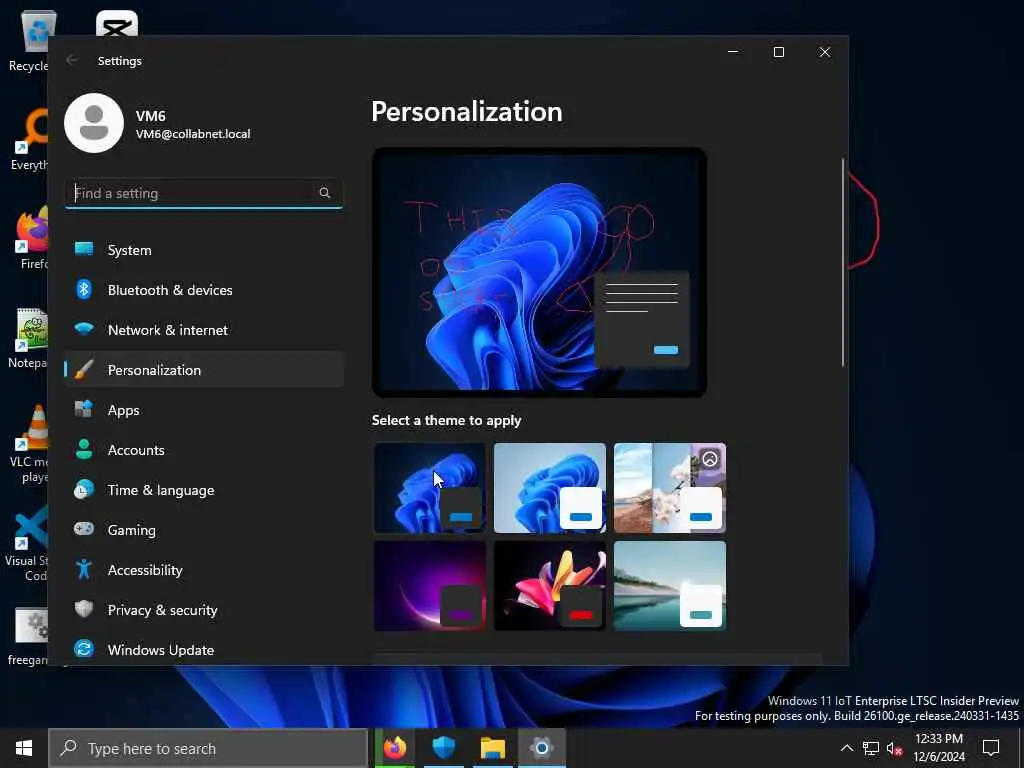This screenshot has height=768, width=1024.
Task: Click the Privacy & security shield icon
Action: click(84, 609)
